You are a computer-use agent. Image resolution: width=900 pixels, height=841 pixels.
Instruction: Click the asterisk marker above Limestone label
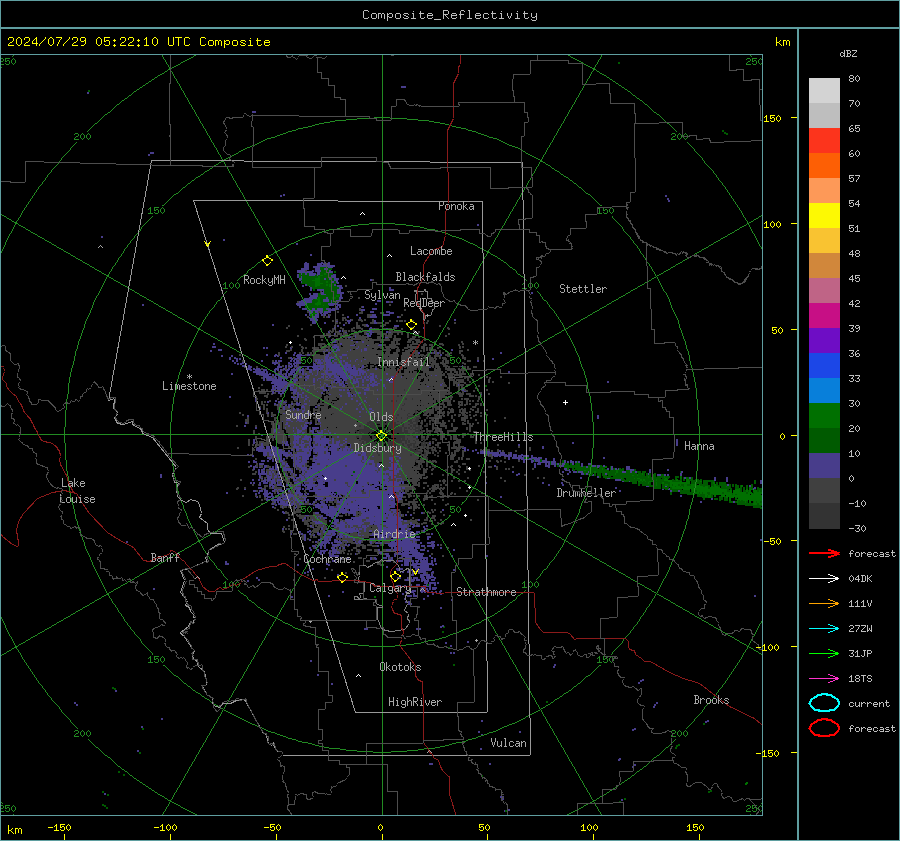(x=189, y=377)
